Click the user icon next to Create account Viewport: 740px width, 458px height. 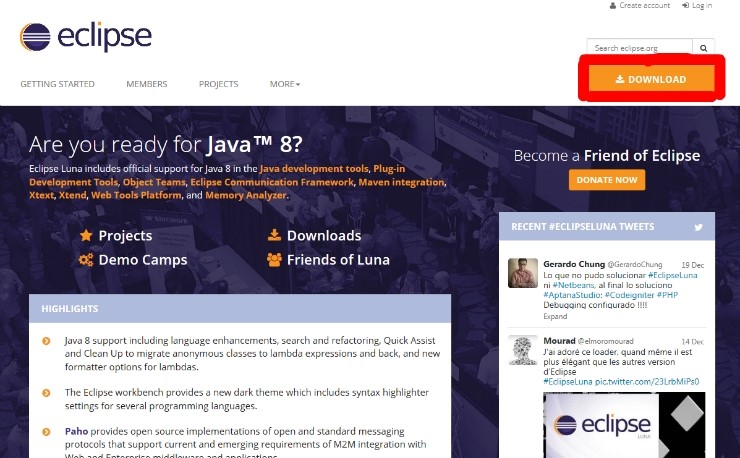click(x=613, y=6)
